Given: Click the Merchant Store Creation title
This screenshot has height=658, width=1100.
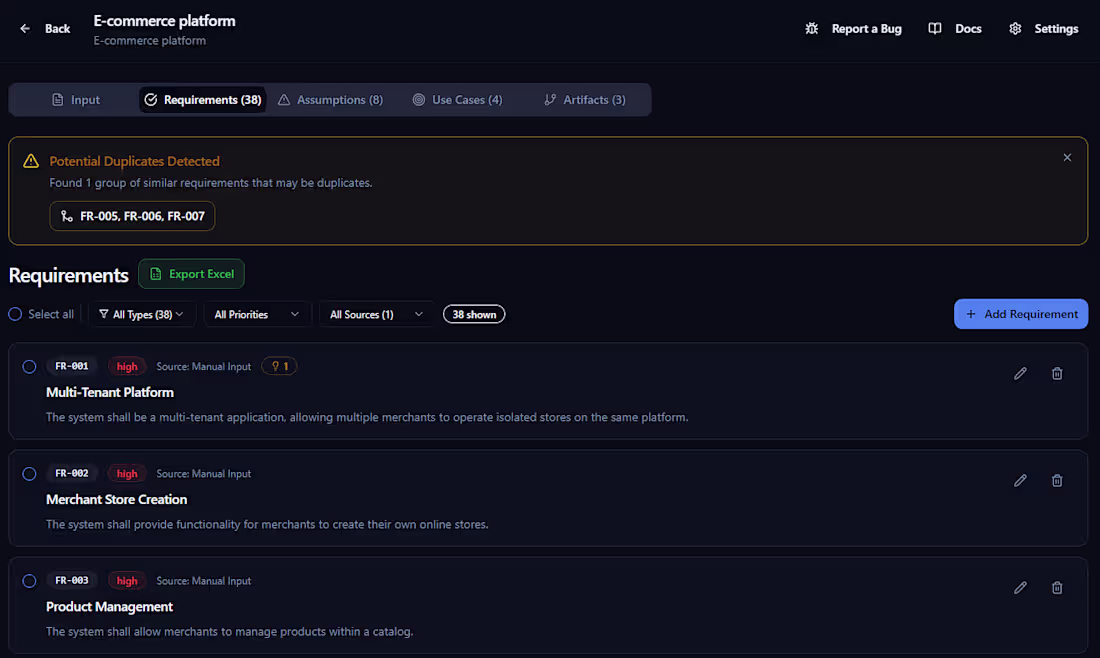Looking at the screenshot, I should click(116, 499).
